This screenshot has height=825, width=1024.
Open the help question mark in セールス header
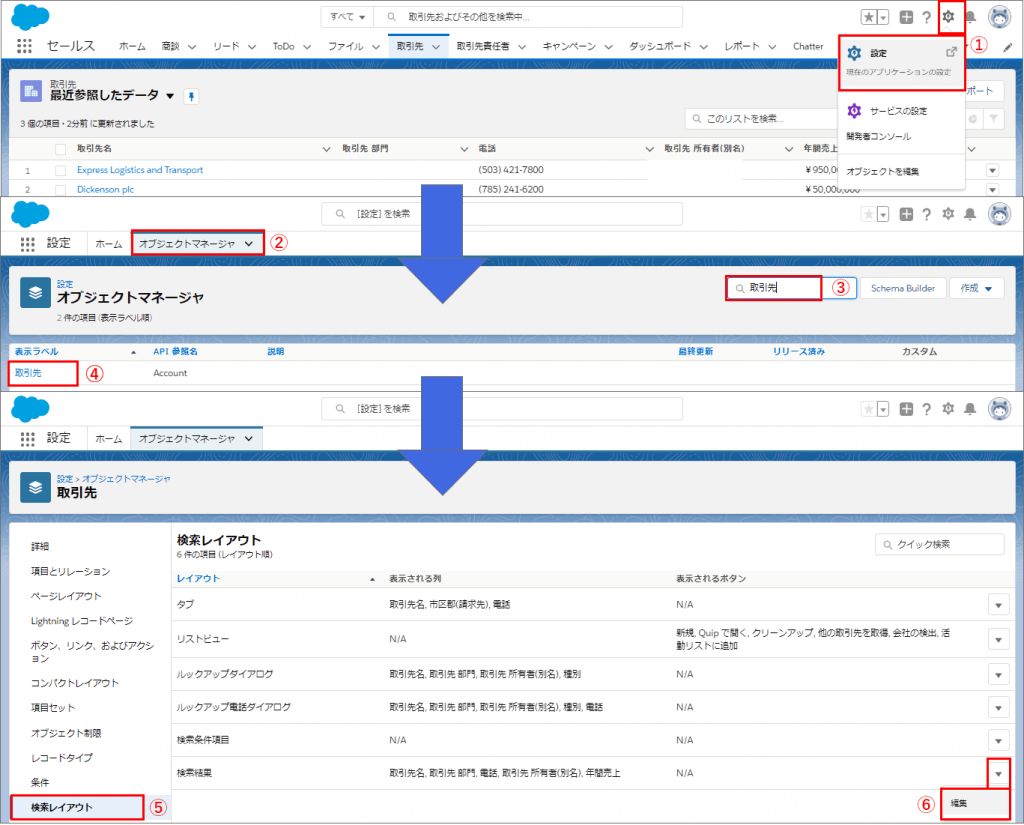coord(926,18)
